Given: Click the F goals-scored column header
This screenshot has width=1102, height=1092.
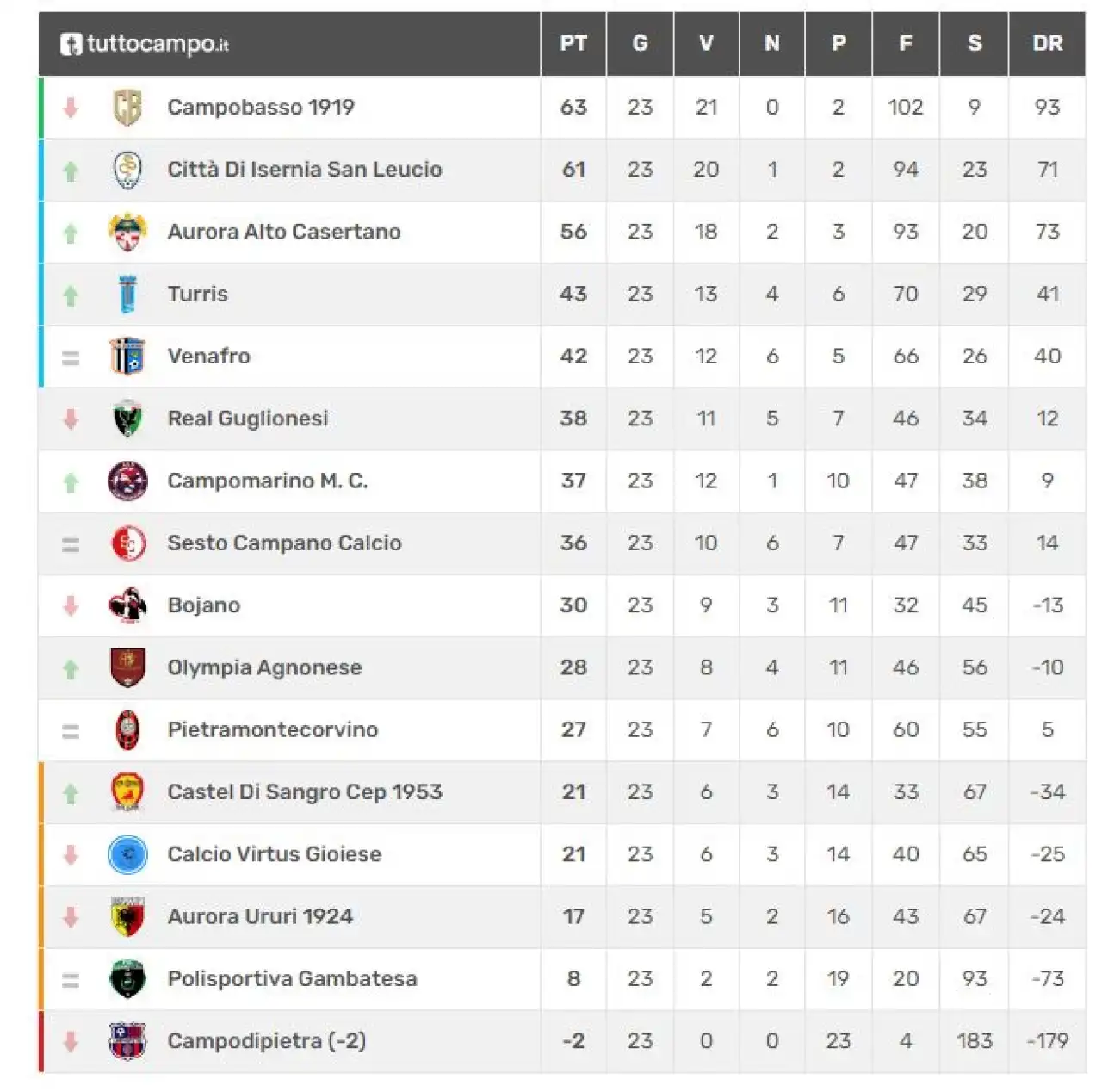Looking at the screenshot, I should pyautogui.click(x=906, y=44).
